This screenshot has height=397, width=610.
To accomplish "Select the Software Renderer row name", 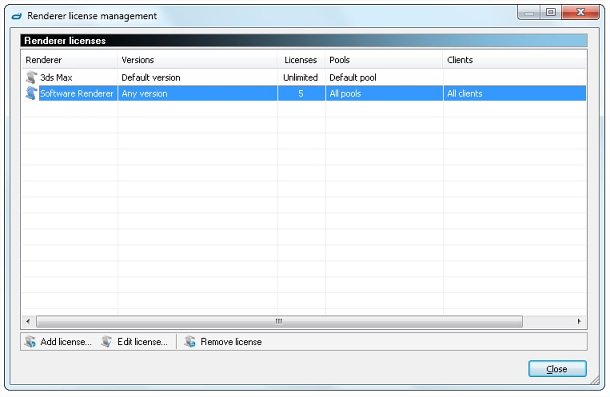I will [x=77, y=93].
